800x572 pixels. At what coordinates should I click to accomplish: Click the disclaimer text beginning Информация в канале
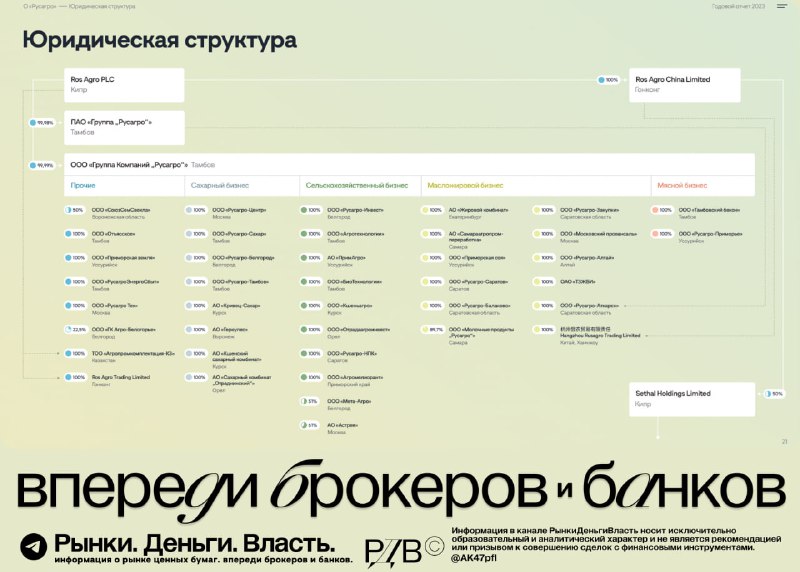[616, 539]
